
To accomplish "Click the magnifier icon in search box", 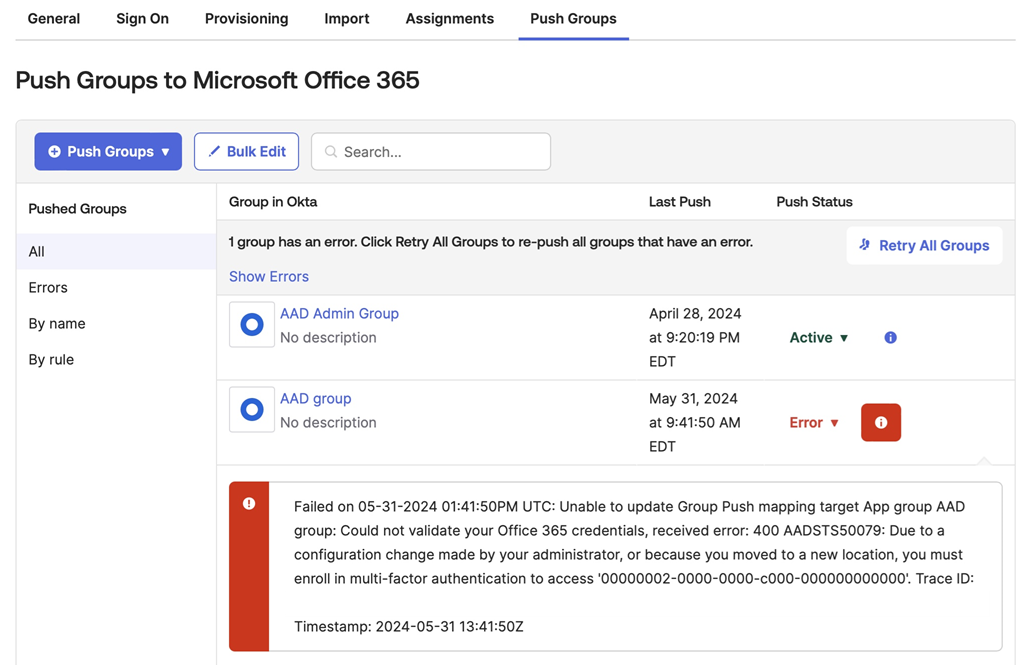I will point(331,151).
